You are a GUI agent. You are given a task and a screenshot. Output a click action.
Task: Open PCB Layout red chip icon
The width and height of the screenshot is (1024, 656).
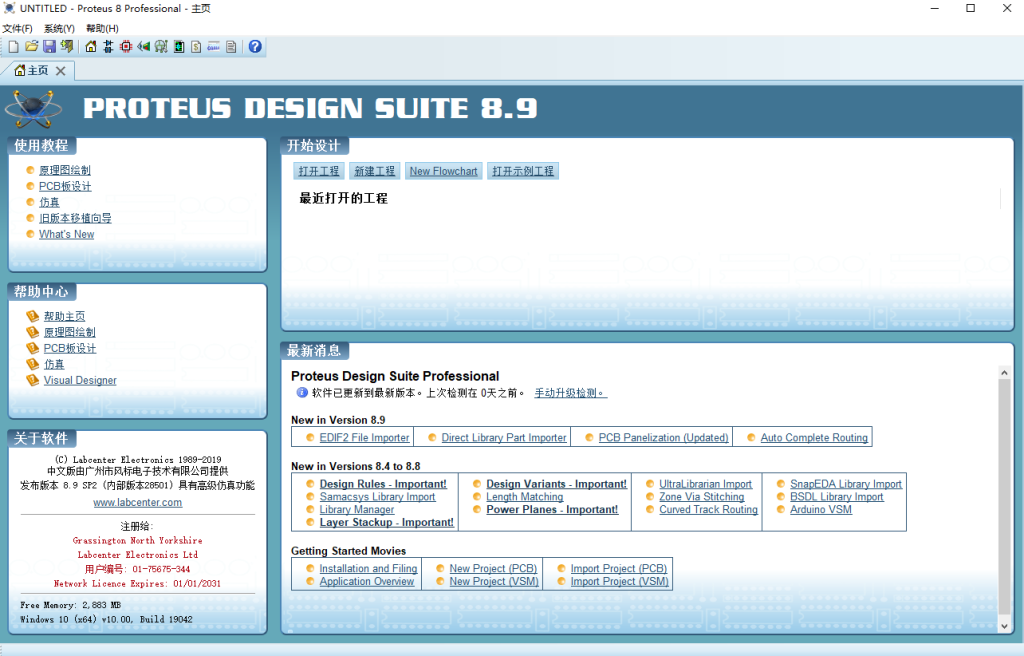[x=126, y=47]
